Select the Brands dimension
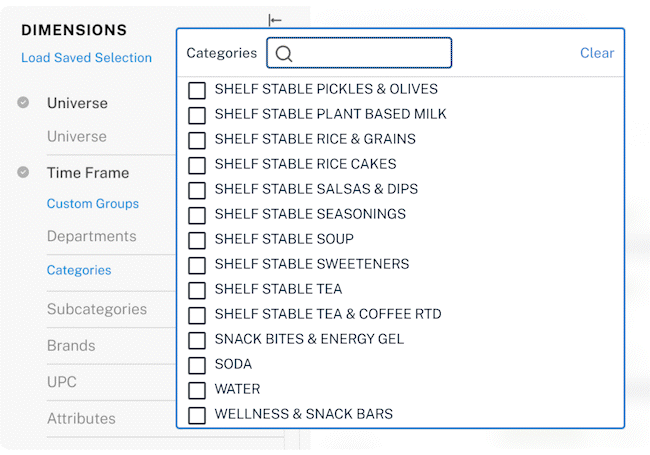The image size is (650, 455). click(71, 346)
